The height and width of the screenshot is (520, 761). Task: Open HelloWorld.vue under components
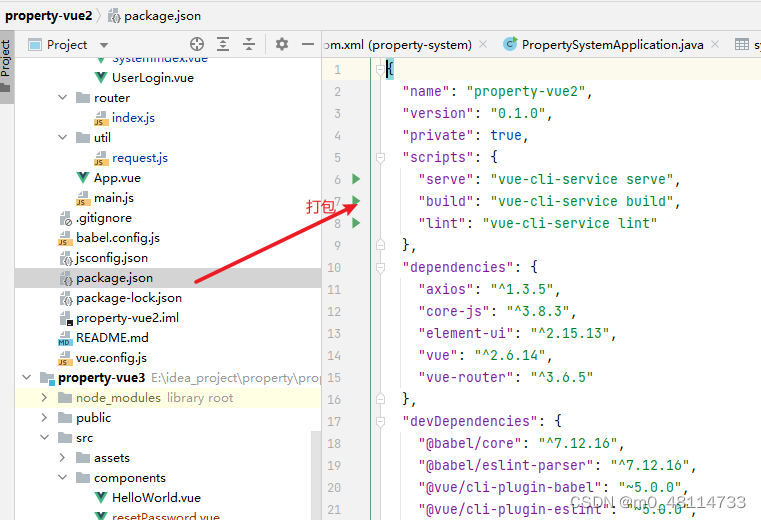click(x=156, y=498)
